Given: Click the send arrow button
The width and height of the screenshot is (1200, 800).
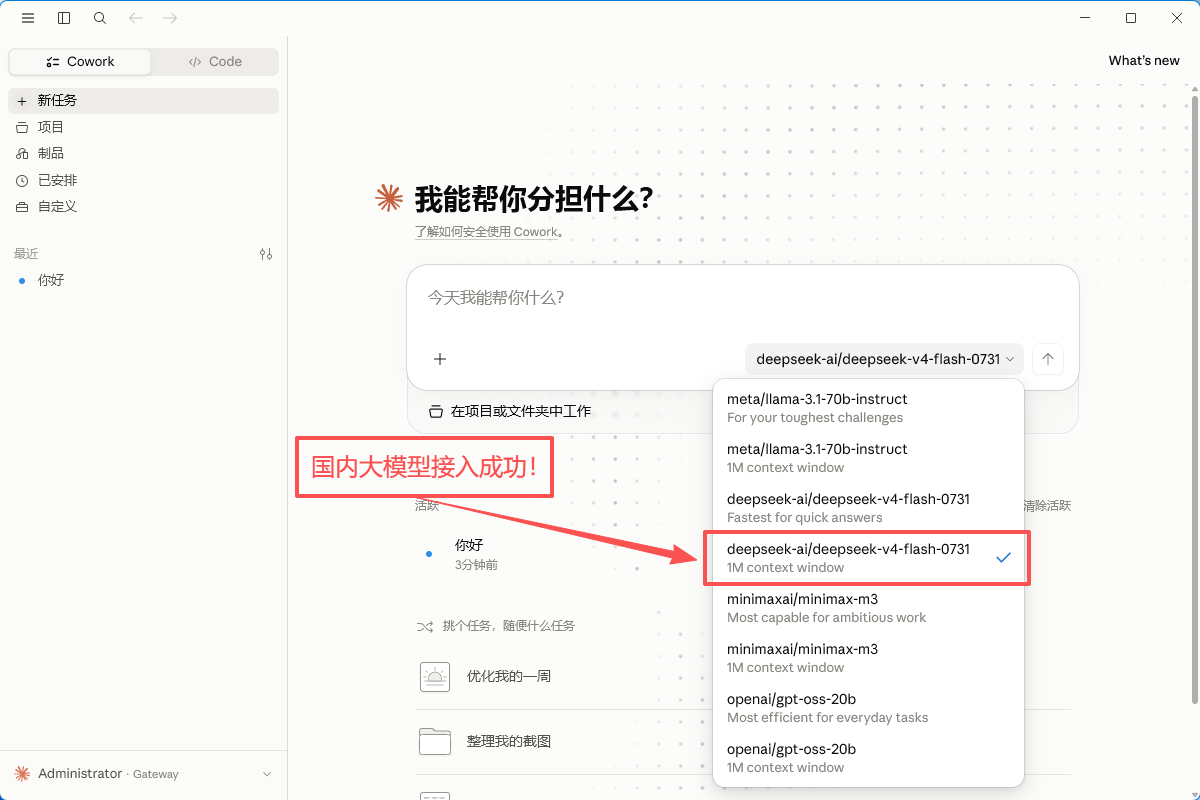Looking at the screenshot, I should 1048,359.
